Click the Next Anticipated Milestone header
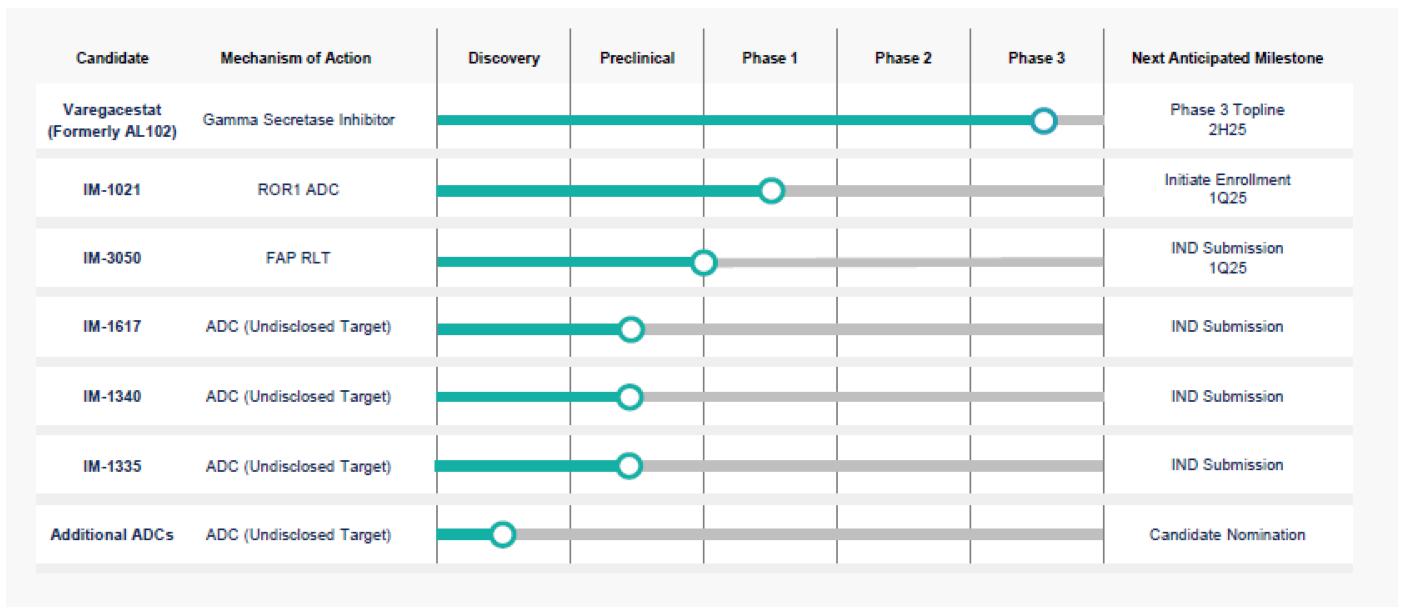Image resolution: width=1405 pixels, height=611 pixels. [1227, 58]
